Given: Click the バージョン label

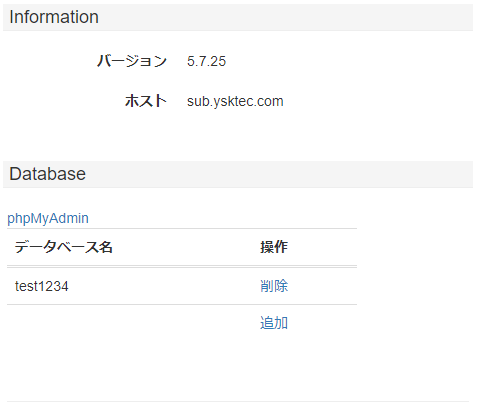Looking at the screenshot, I should pos(132,61).
